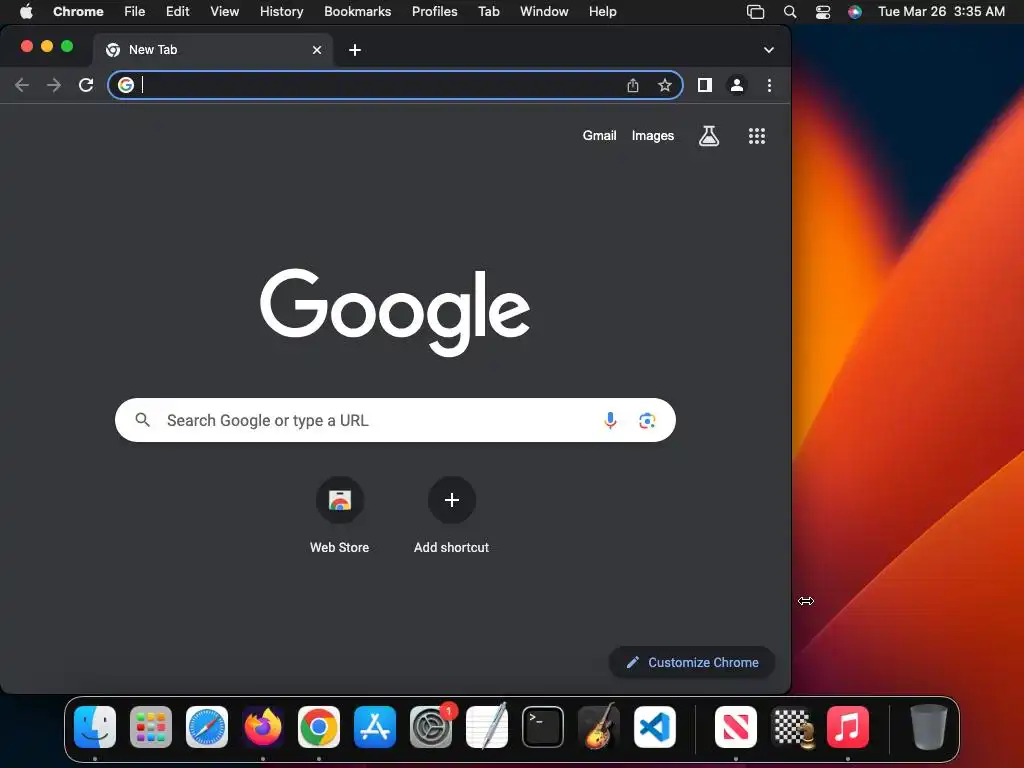Open Chrome three-dot menu

pos(769,85)
